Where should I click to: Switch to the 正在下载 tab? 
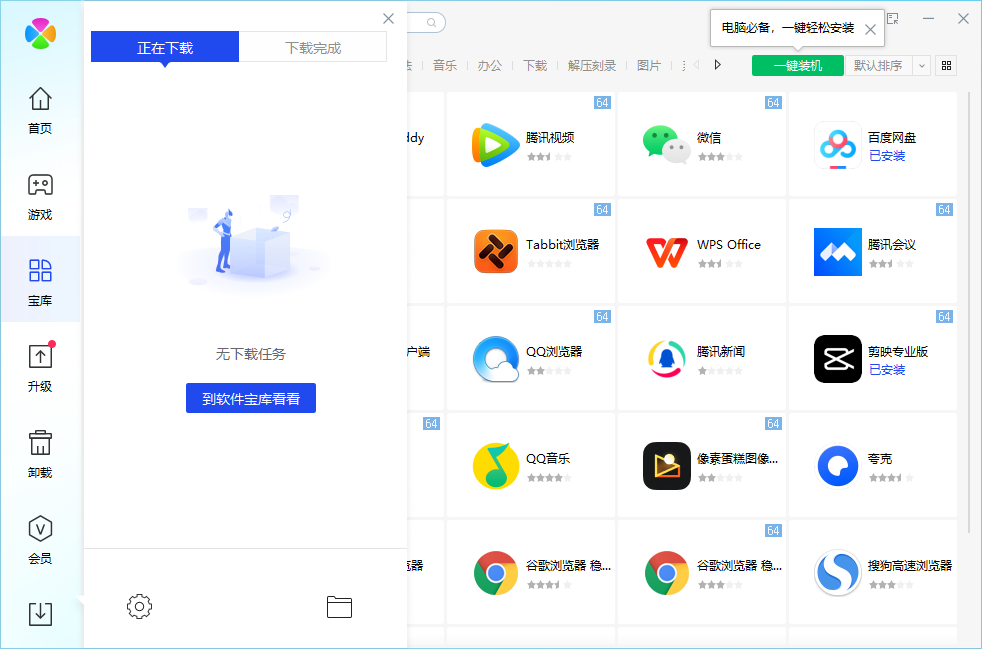pyautogui.click(x=165, y=47)
